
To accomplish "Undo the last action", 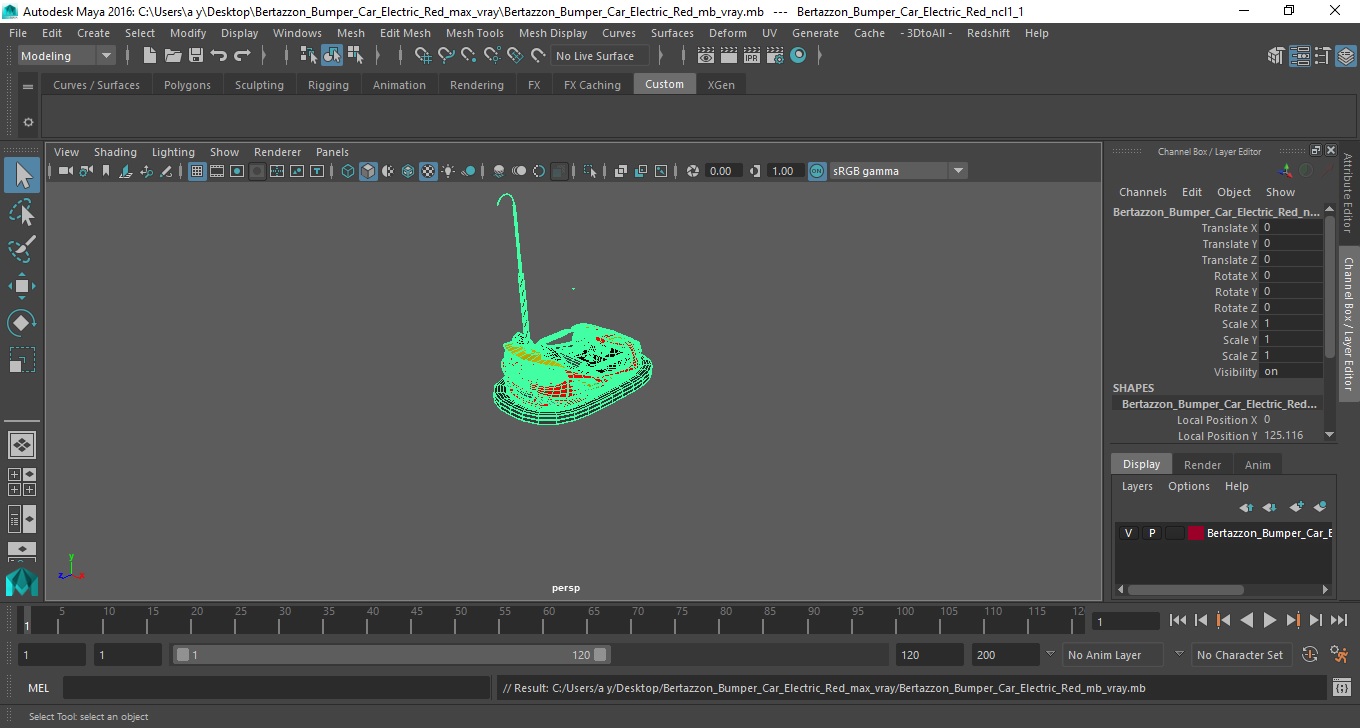I will [219, 56].
